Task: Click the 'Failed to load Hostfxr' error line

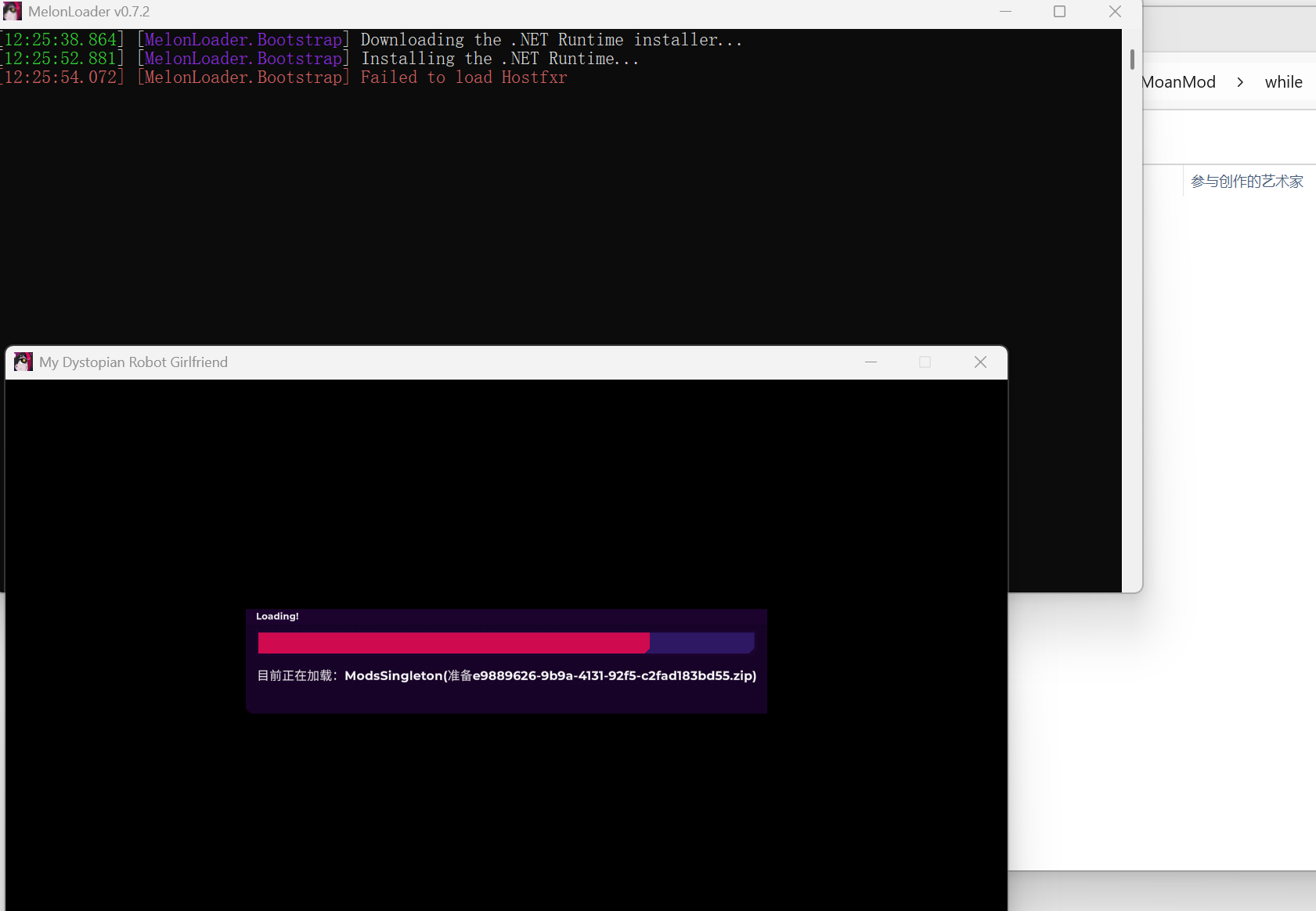Action: [x=463, y=77]
